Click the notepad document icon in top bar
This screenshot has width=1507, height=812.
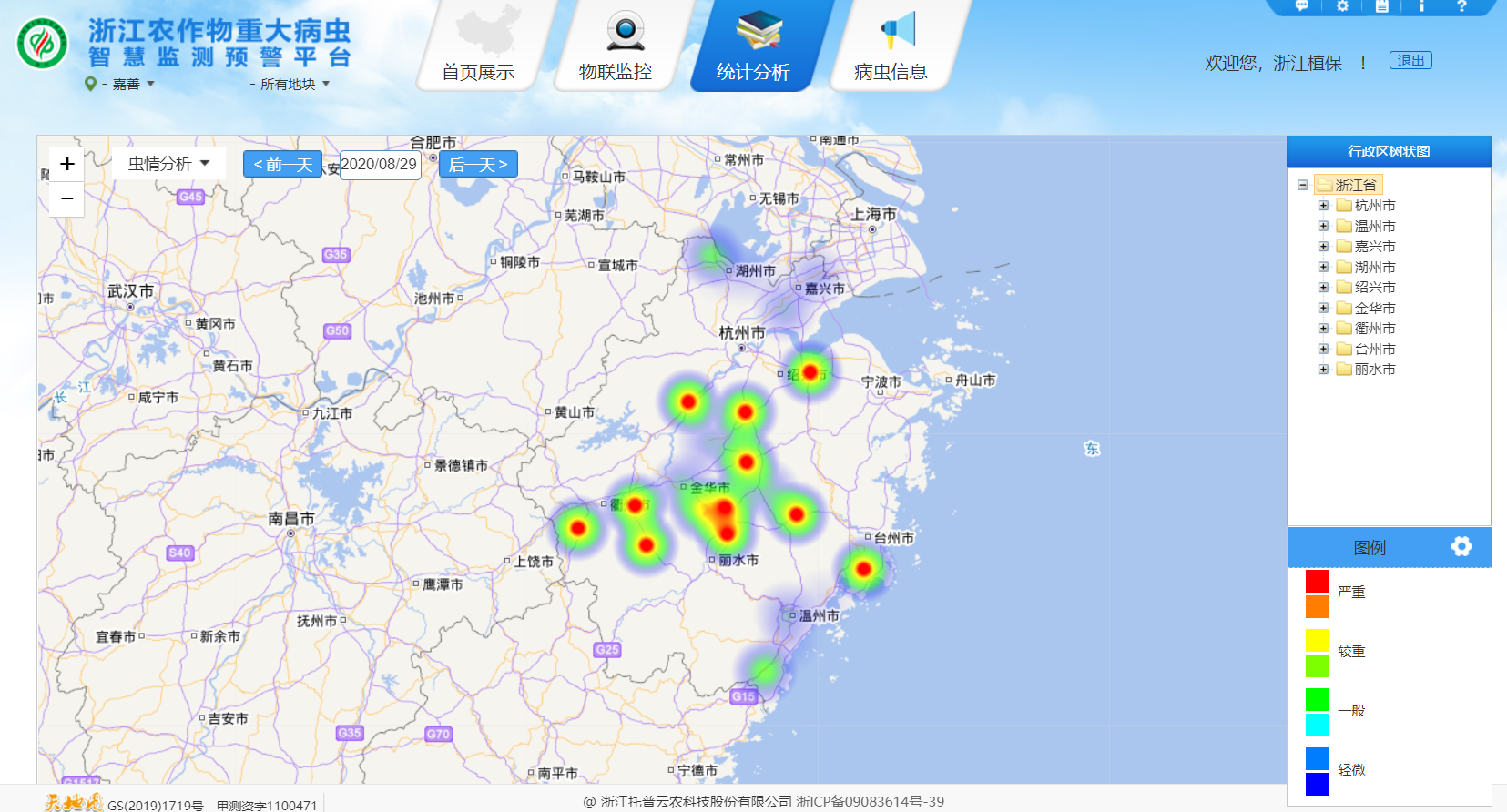(1381, 6)
